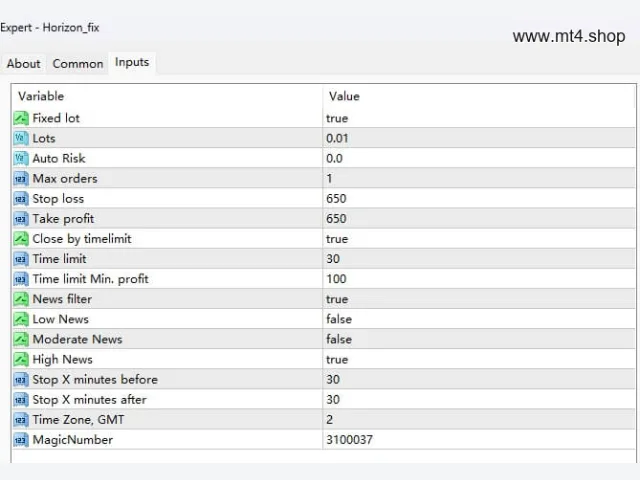The width and height of the screenshot is (640, 480).
Task: Click the Time Zone, GMT icon
Action: point(21,420)
